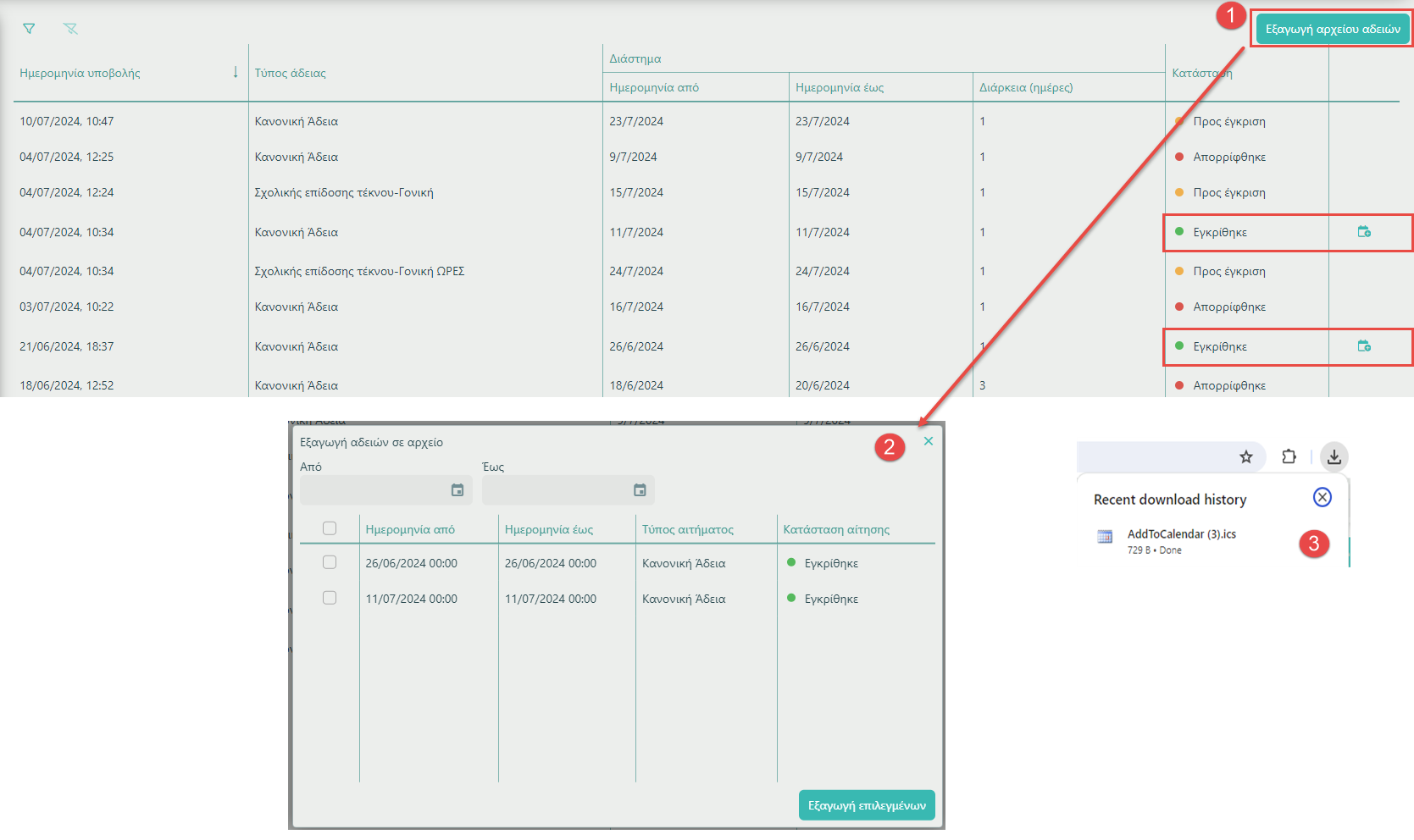Click Εγκρίθηκε status in the 11/7/2024 row

pos(1220,232)
